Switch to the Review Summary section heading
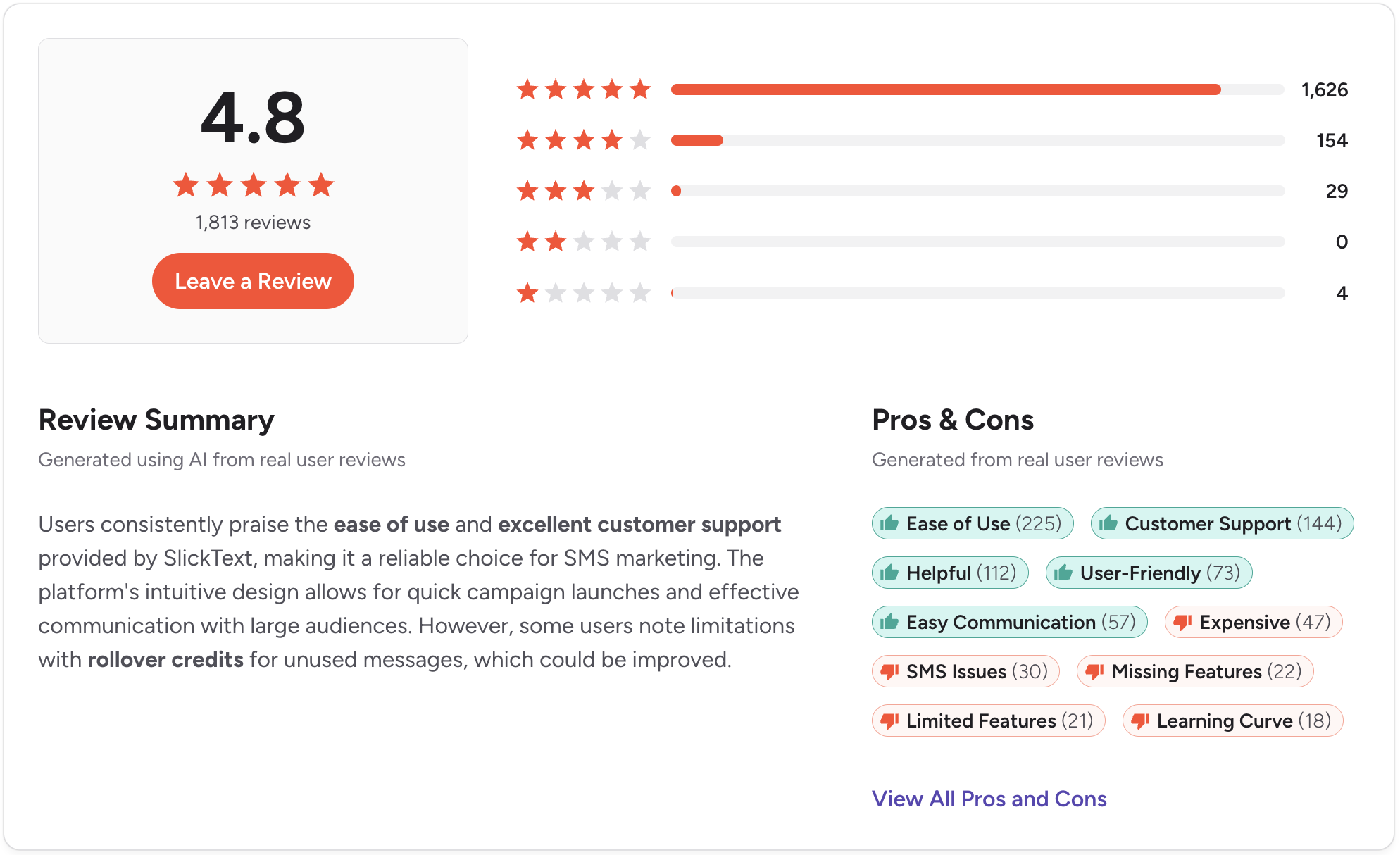The height and width of the screenshot is (855, 1400). [156, 420]
